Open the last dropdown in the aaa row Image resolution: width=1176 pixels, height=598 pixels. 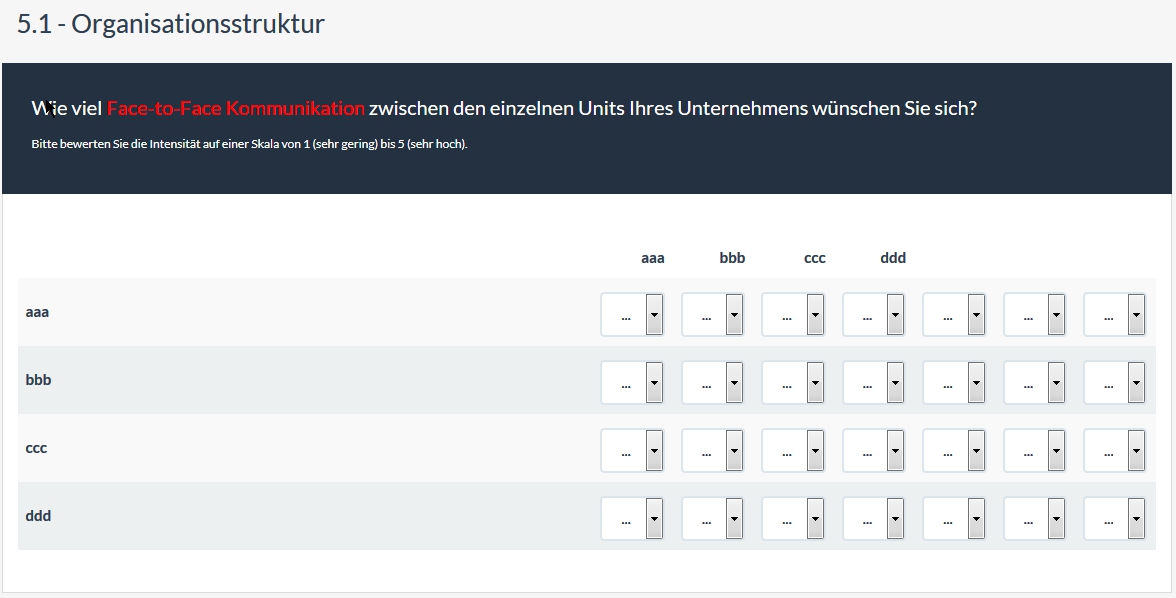1115,314
